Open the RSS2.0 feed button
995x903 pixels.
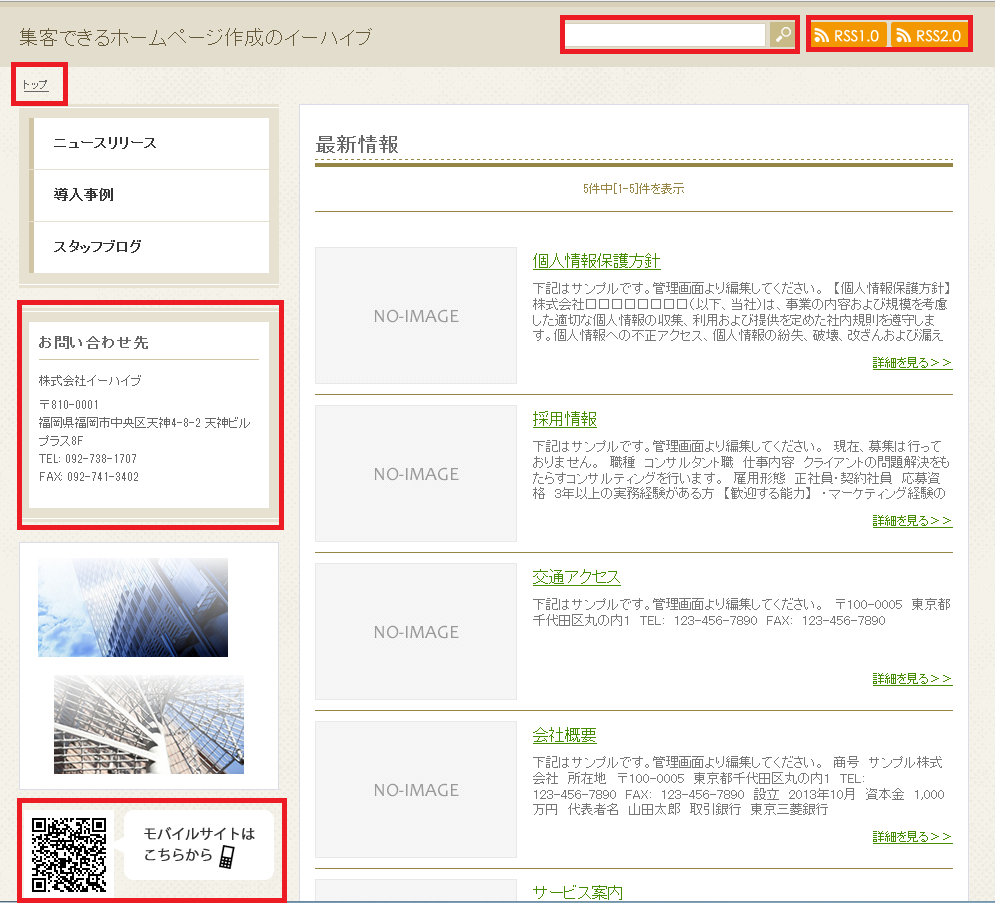[x=928, y=36]
